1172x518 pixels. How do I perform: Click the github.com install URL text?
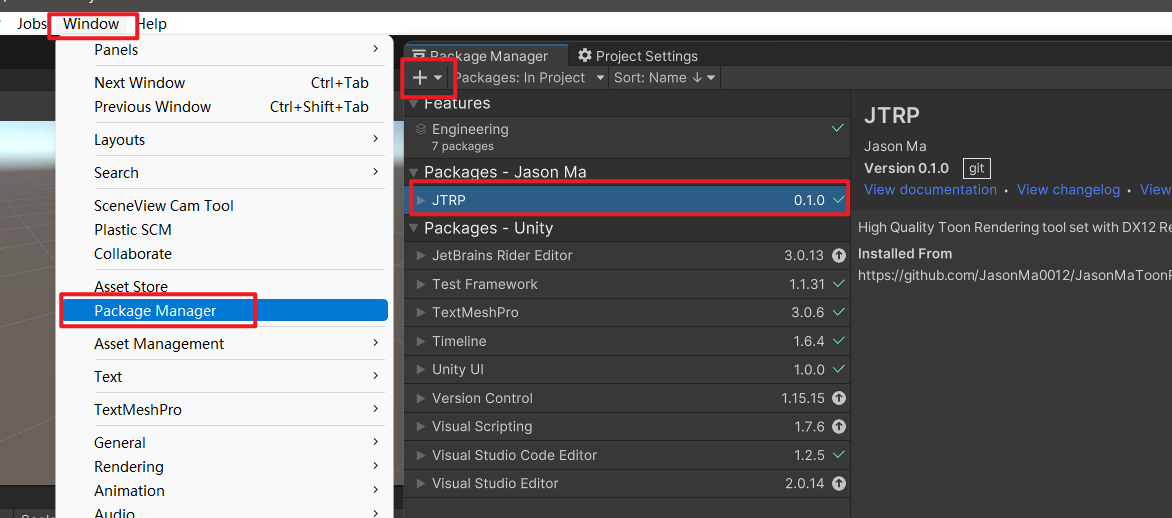tap(1015, 275)
